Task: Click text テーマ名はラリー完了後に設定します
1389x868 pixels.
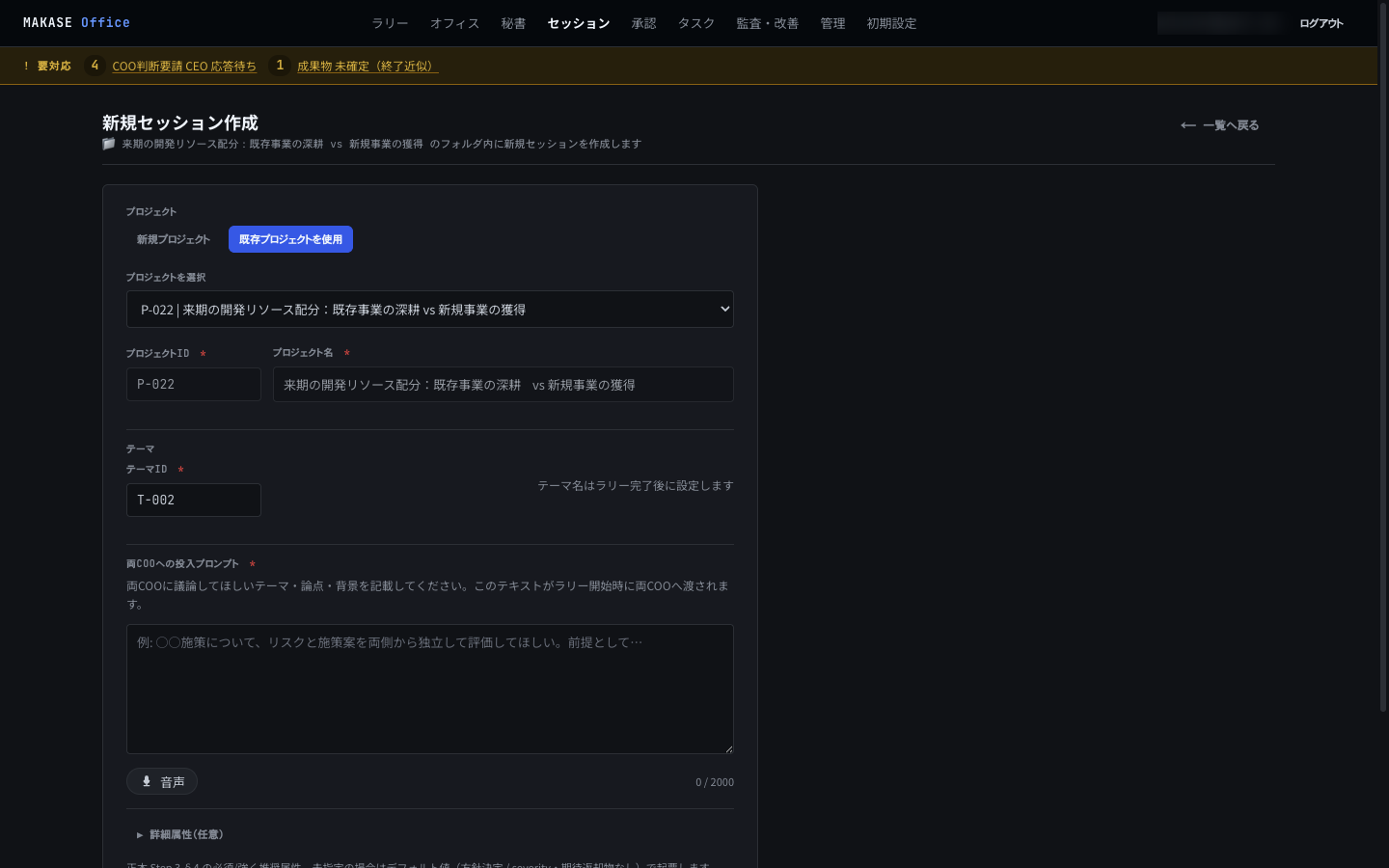Action: [636, 485]
